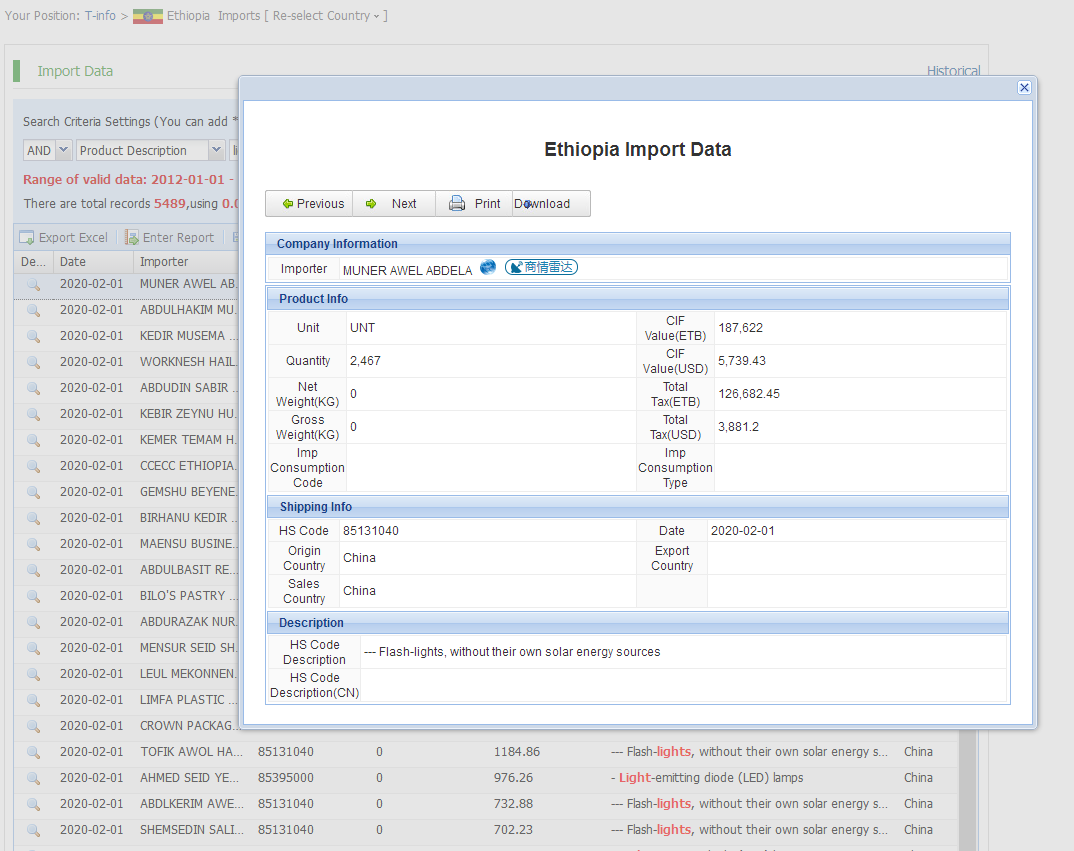Download the import record

tap(550, 204)
